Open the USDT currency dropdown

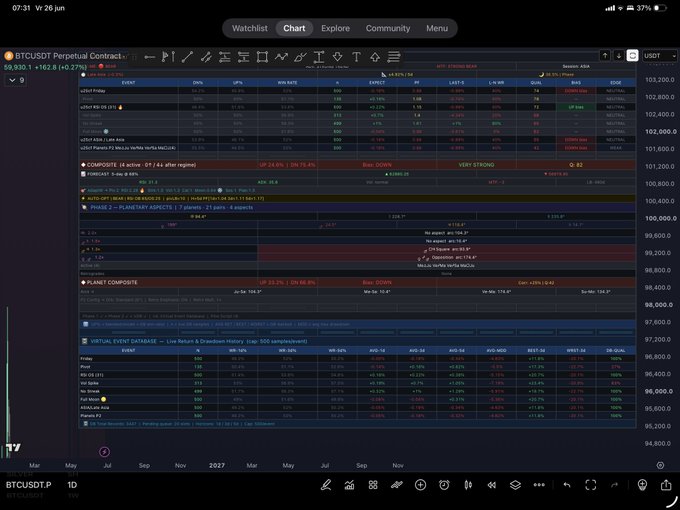(659, 56)
